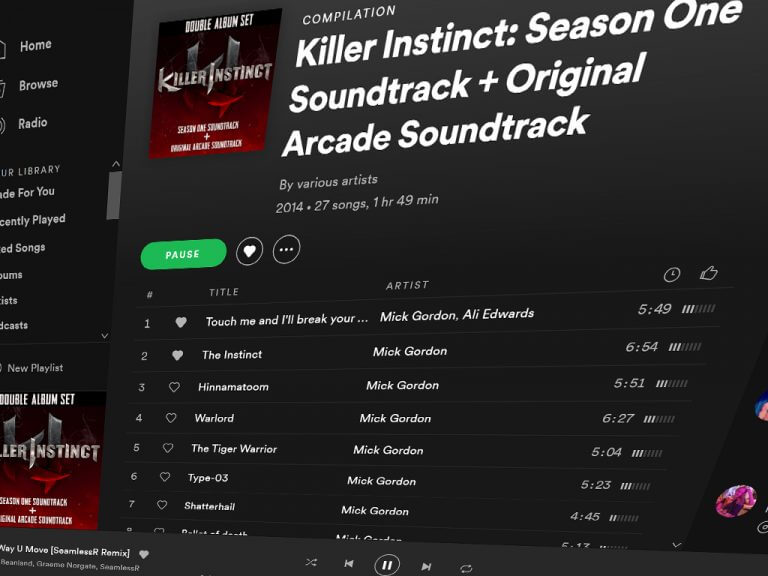This screenshot has width=768, height=576.
Task: Click track number 3 row
Action: (x=411, y=385)
